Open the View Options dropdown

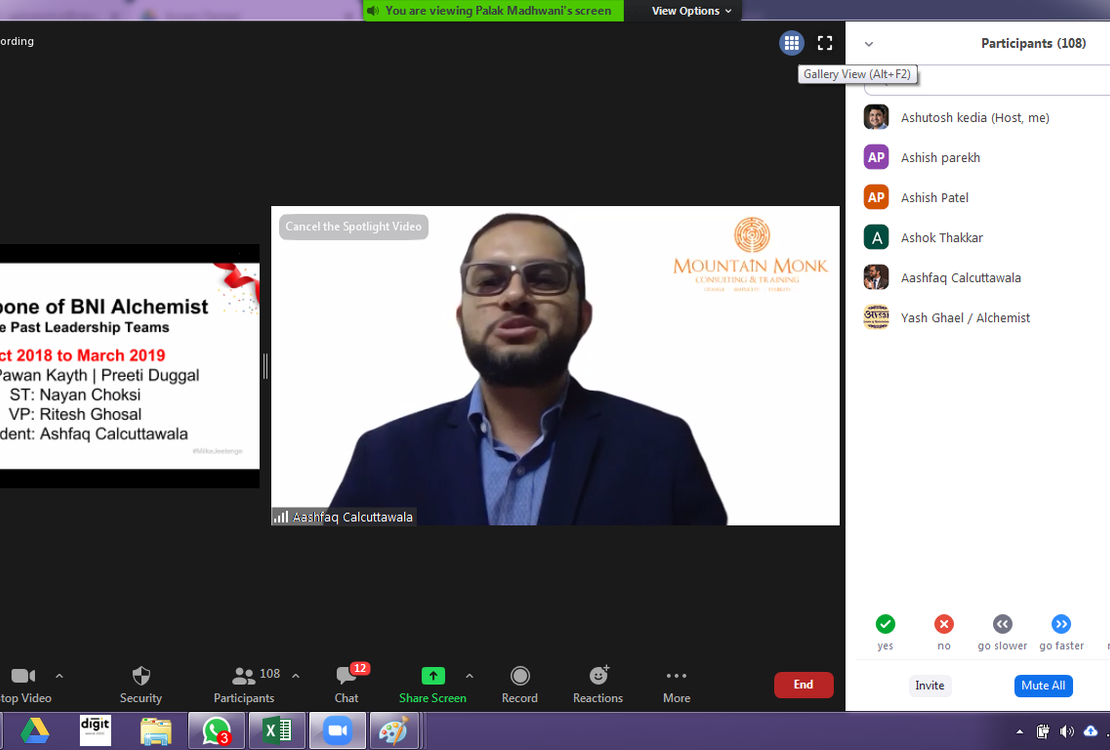692,11
